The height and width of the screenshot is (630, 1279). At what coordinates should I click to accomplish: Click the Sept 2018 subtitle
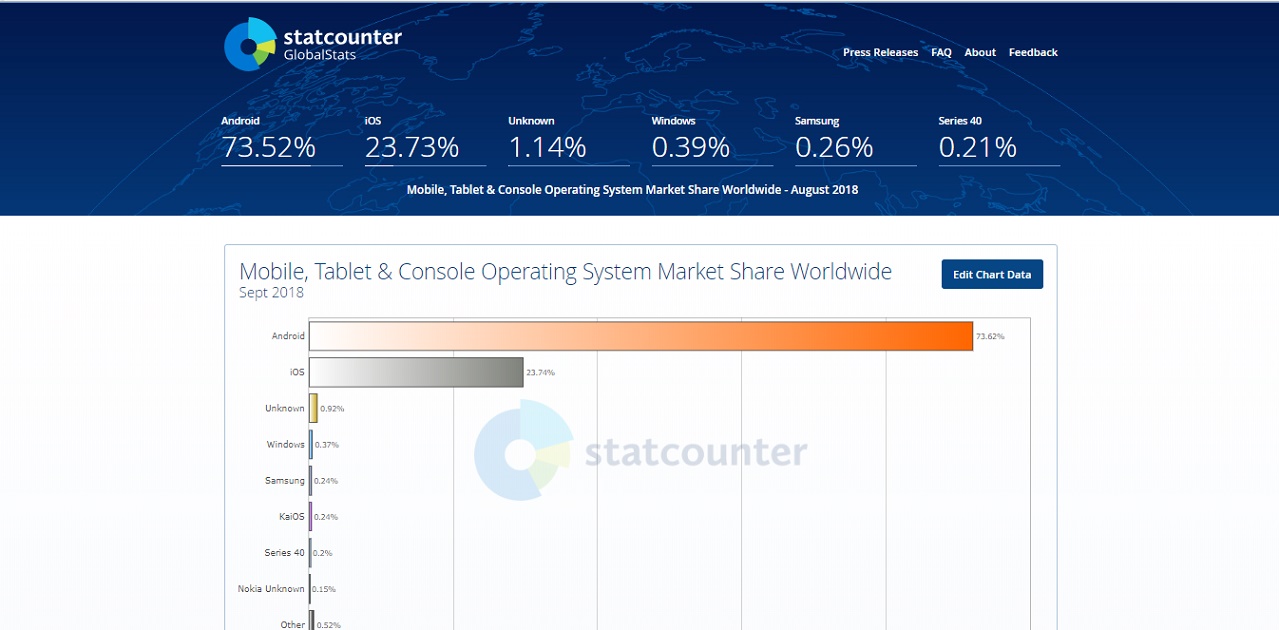coord(271,293)
